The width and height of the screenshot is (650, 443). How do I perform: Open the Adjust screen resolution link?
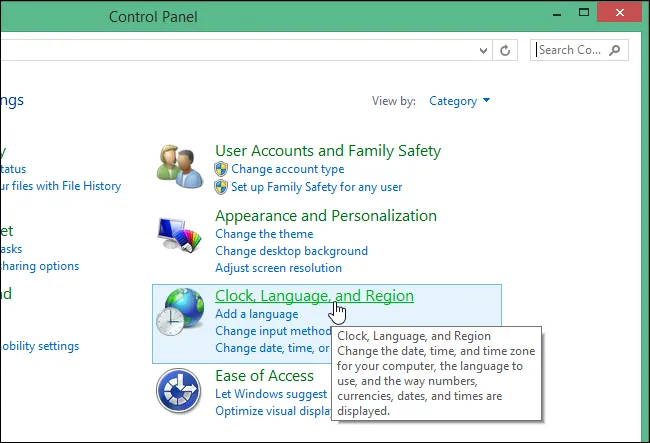tap(279, 268)
